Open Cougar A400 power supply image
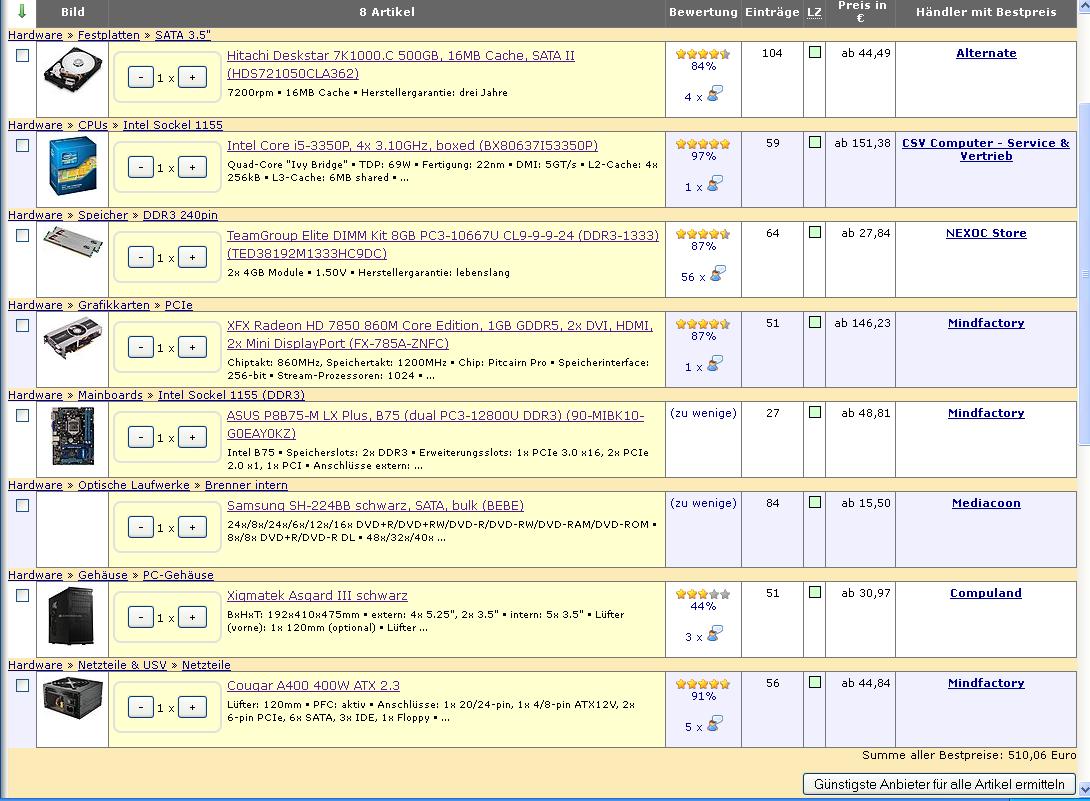 pos(72,699)
